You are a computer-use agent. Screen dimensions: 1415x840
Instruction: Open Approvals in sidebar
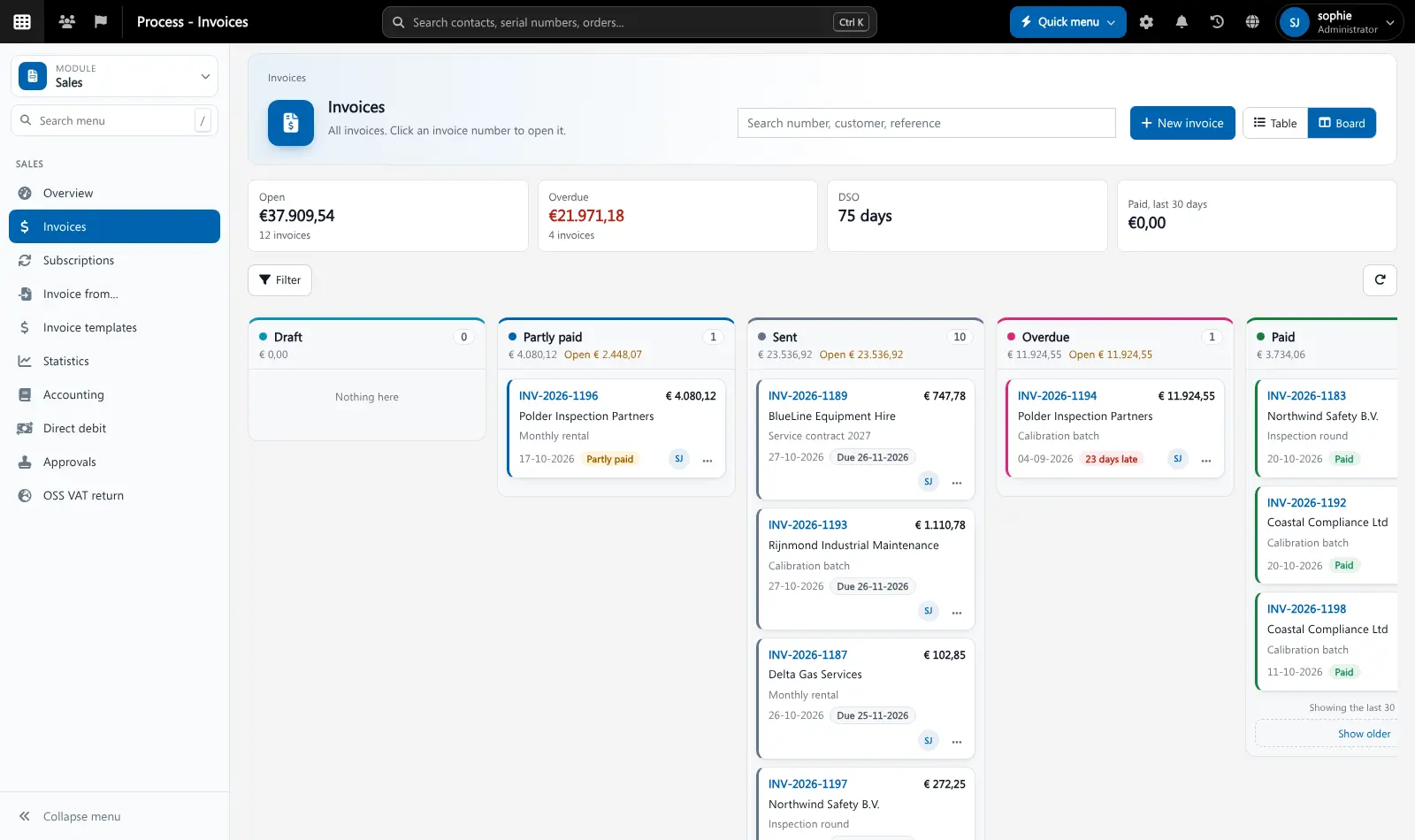tap(114, 462)
